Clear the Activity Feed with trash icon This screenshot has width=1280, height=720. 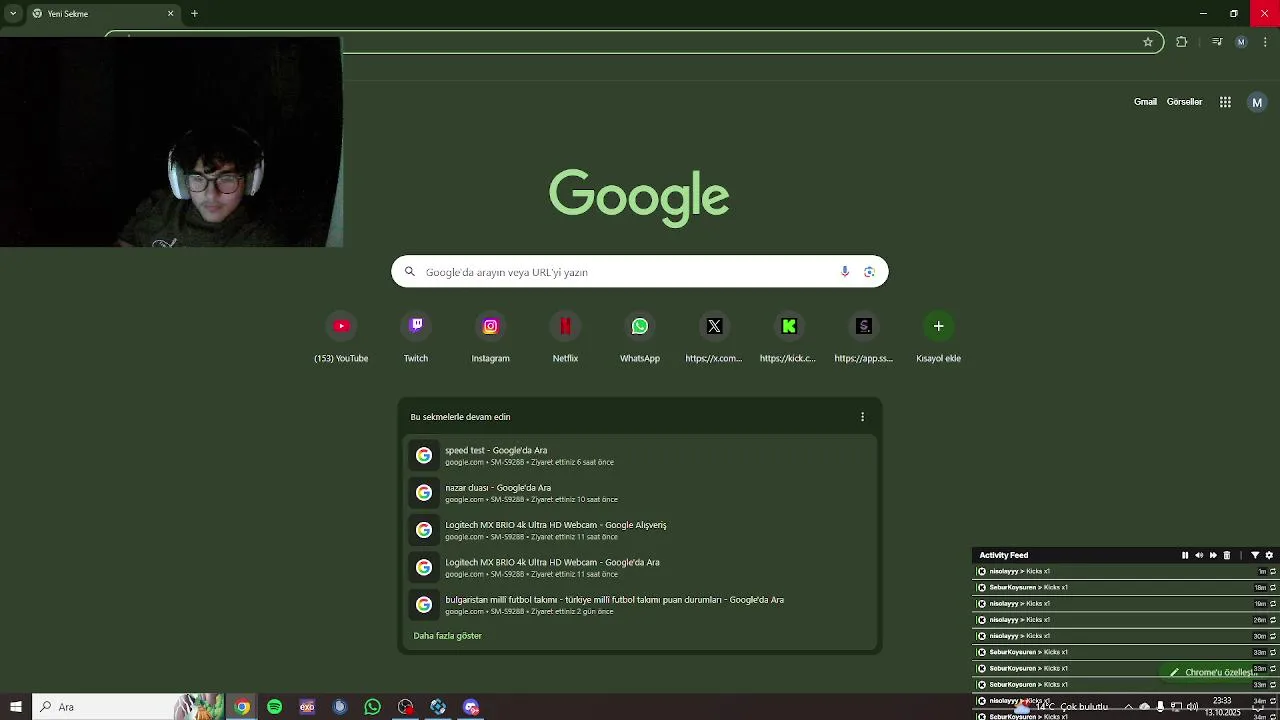tap(1227, 555)
